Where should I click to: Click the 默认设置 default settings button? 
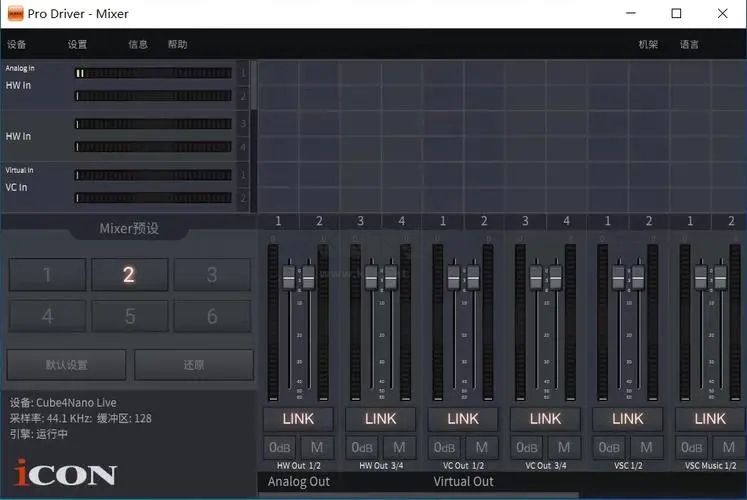[67, 365]
